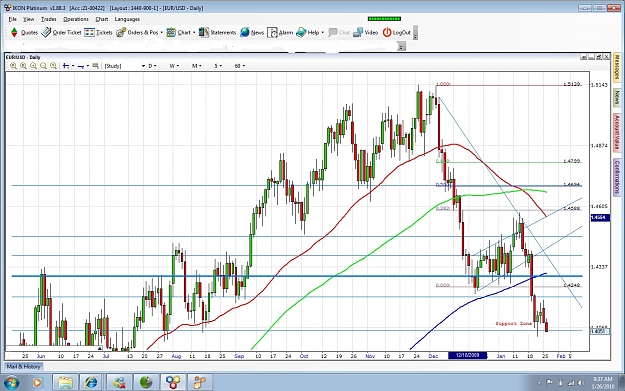Select the line drawing tool icon
Viewport: 625px width, 391px height.
[81, 66]
